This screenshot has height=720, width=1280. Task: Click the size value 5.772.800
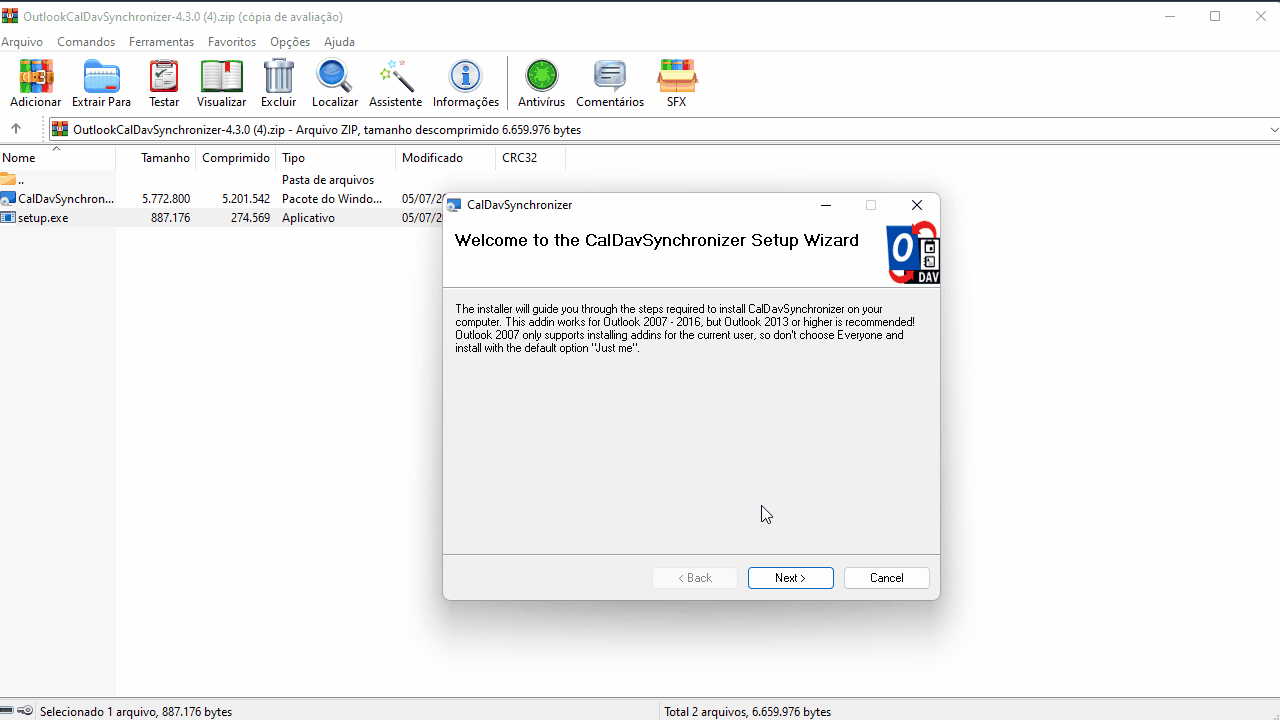pyautogui.click(x=166, y=199)
